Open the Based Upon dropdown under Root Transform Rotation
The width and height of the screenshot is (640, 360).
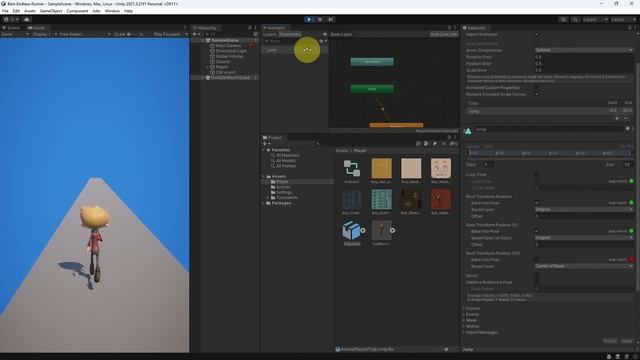584,209
